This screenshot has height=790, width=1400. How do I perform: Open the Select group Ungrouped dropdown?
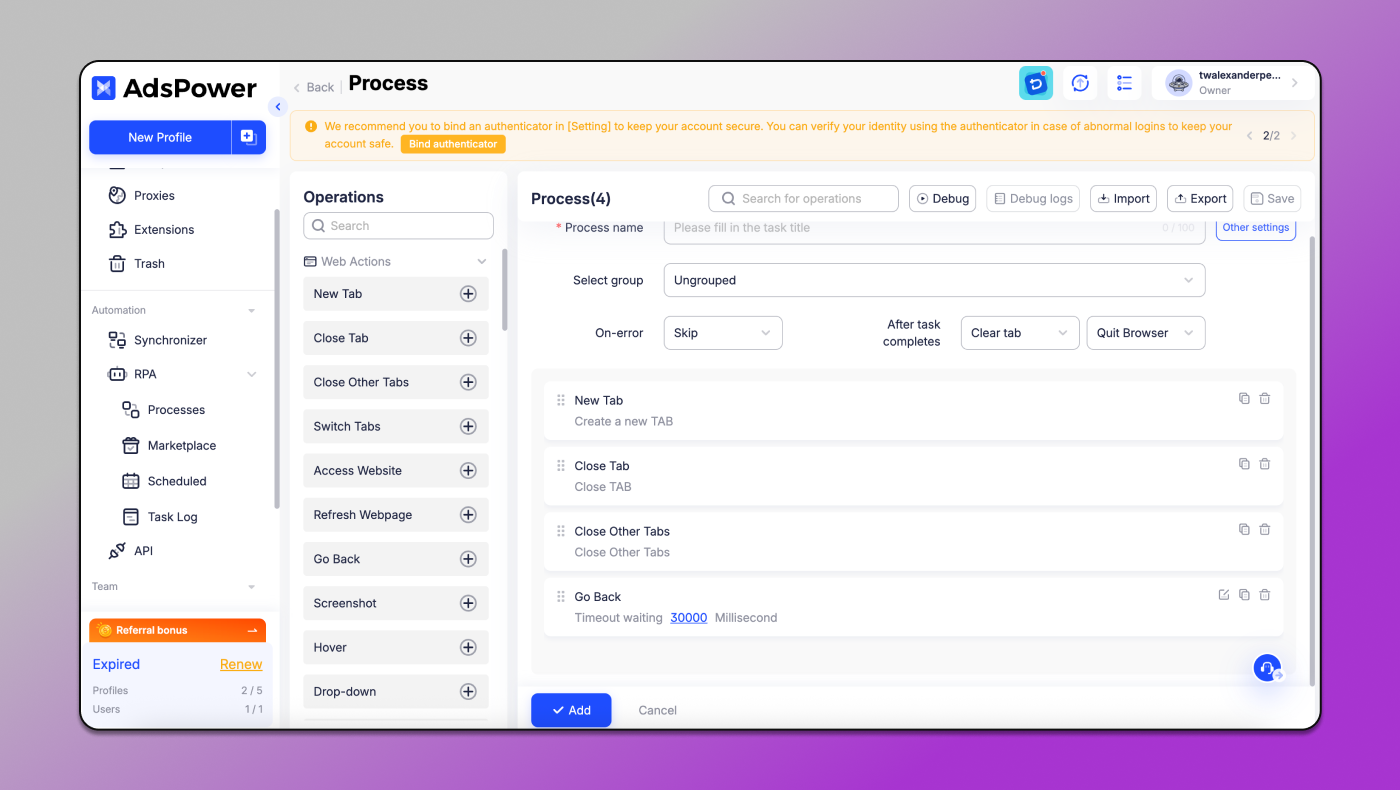point(934,280)
